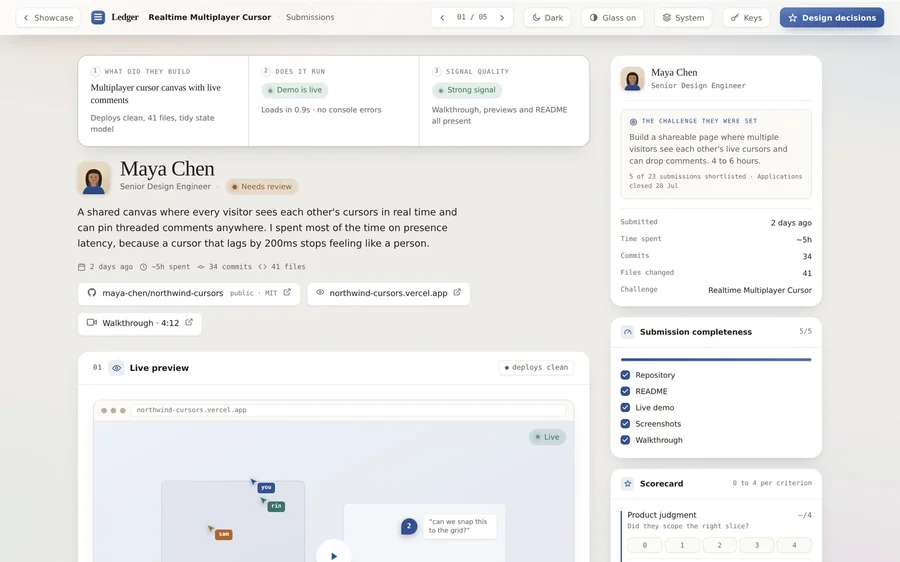The image size is (900, 562).
Task: Rate Product judgment score 2
Action: pos(719,545)
